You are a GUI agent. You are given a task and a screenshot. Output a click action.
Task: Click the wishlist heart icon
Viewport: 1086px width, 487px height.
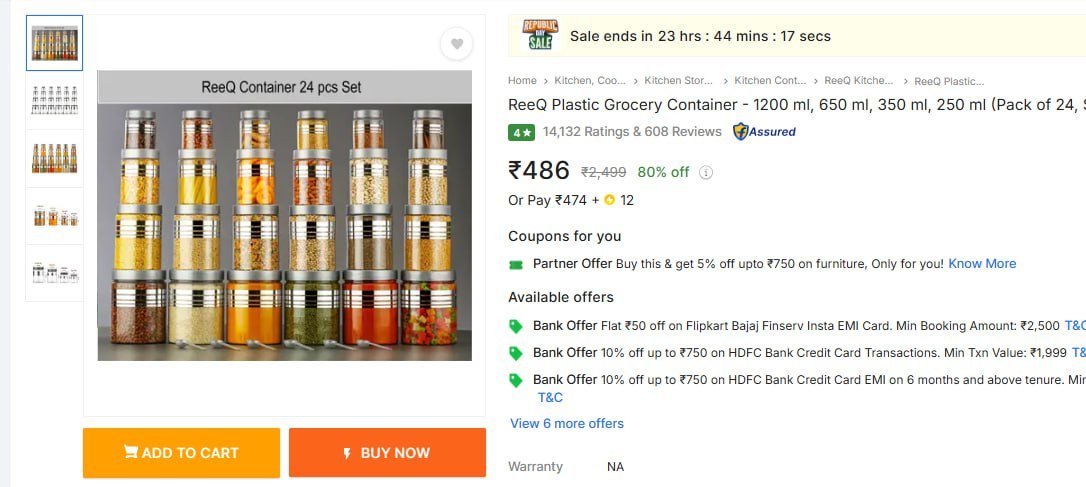click(x=456, y=44)
